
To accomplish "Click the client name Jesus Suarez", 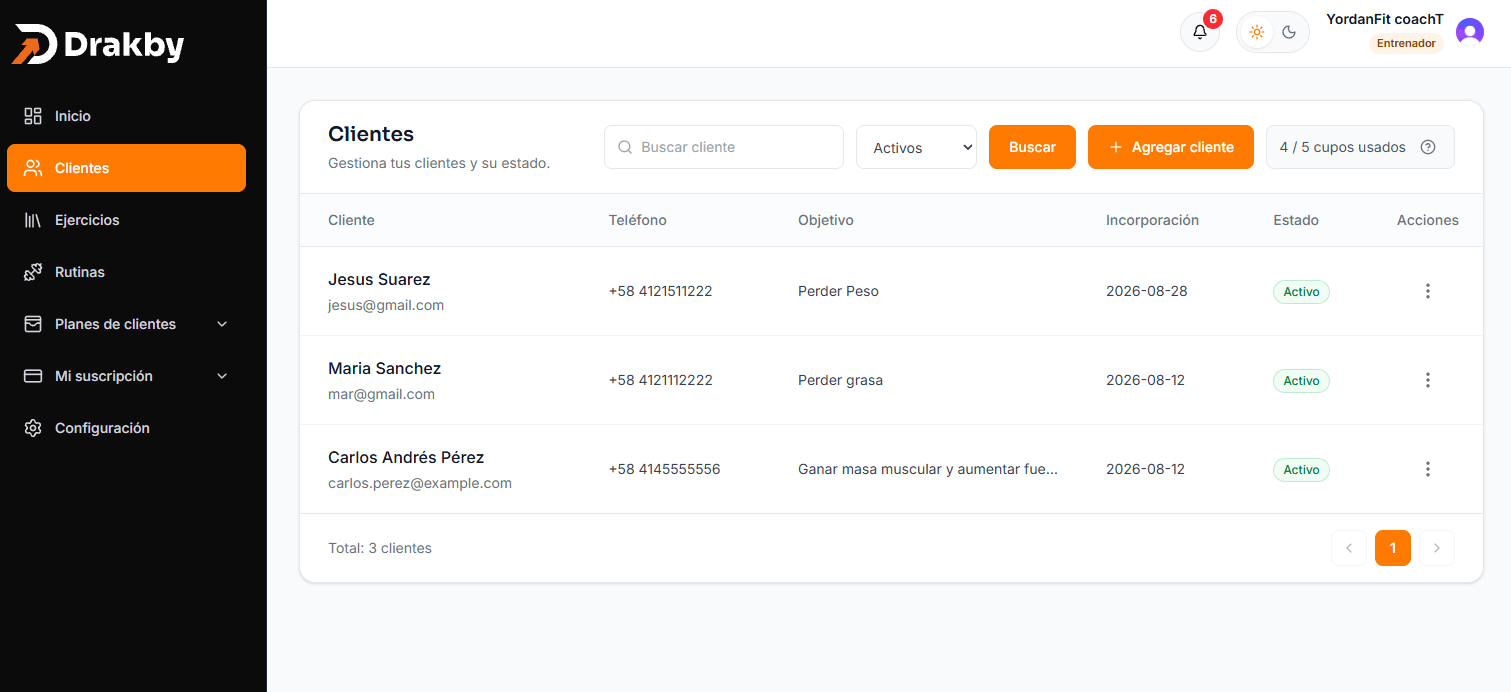I will [x=379, y=279].
